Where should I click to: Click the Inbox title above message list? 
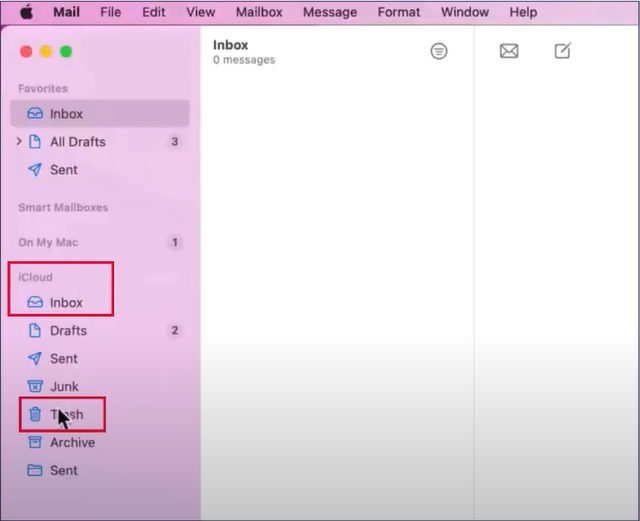(x=230, y=45)
